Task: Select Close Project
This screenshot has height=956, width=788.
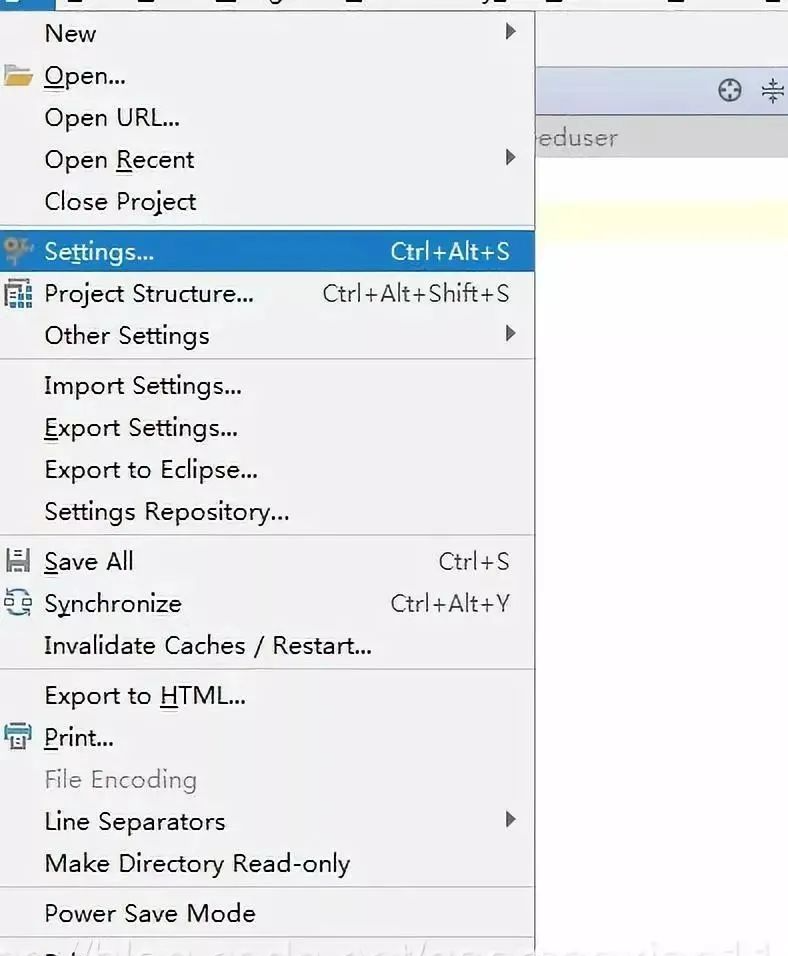Action: [267, 202]
